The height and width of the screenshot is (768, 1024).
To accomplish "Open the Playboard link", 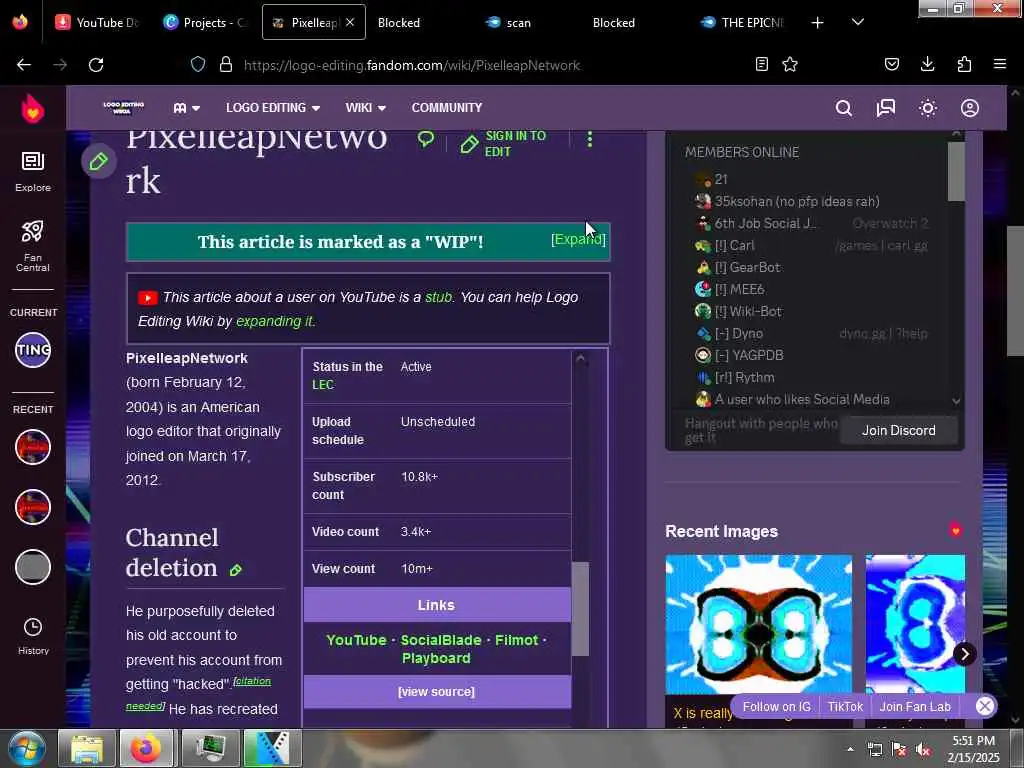I will (436, 658).
